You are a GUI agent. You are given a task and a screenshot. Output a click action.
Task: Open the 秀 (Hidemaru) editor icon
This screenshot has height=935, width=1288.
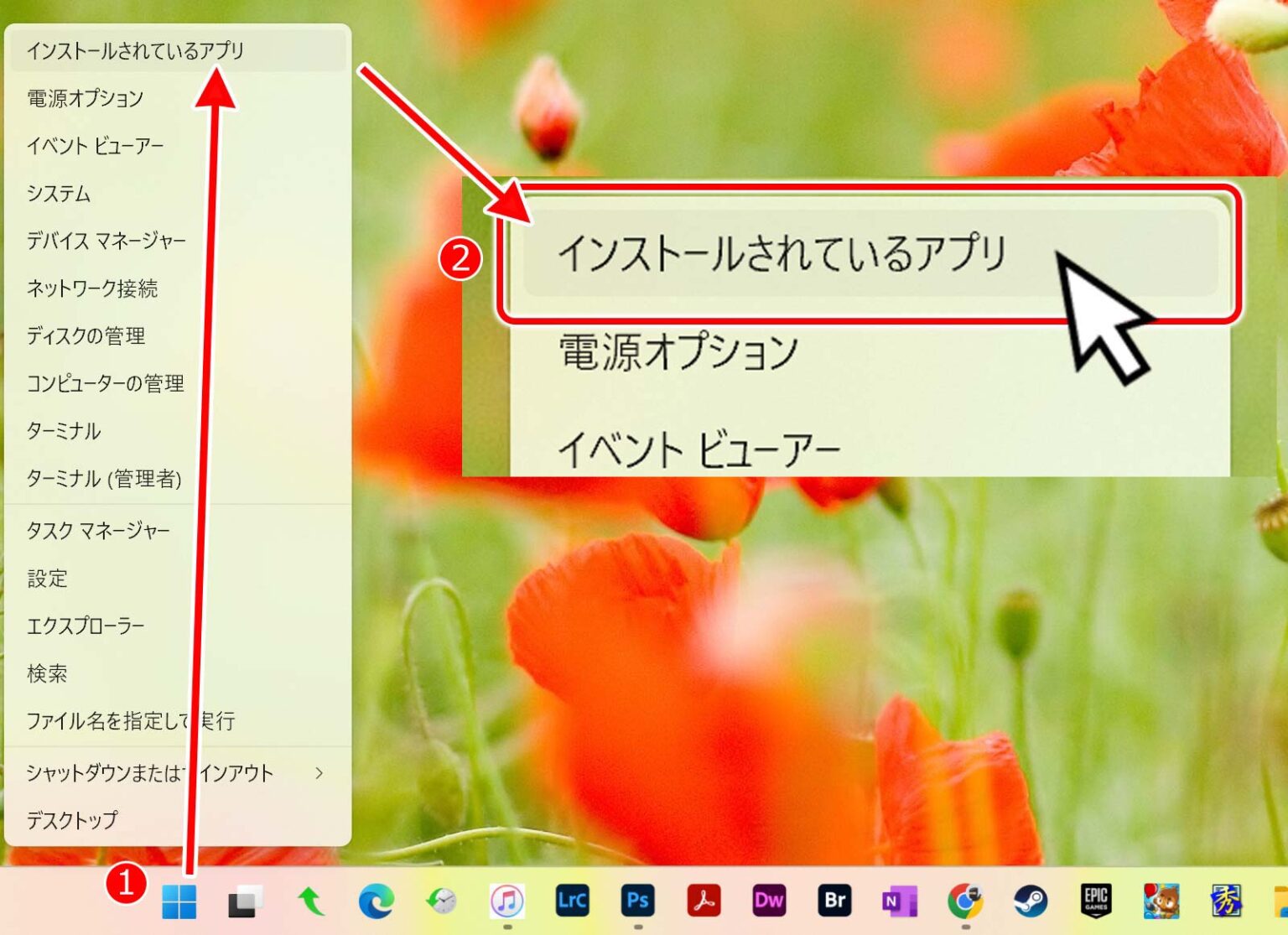(x=1226, y=901)
